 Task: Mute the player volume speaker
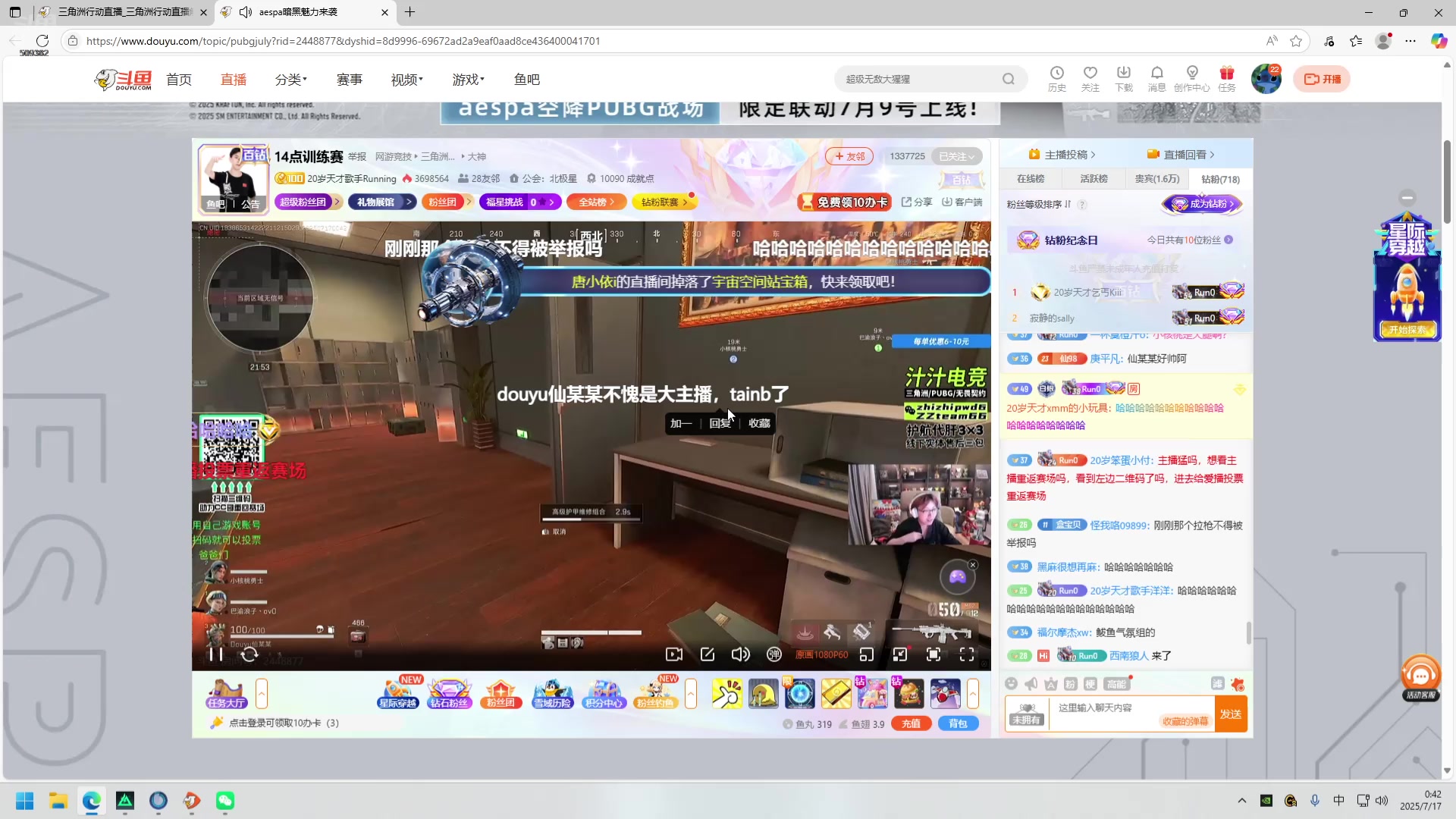pos(740,654)
